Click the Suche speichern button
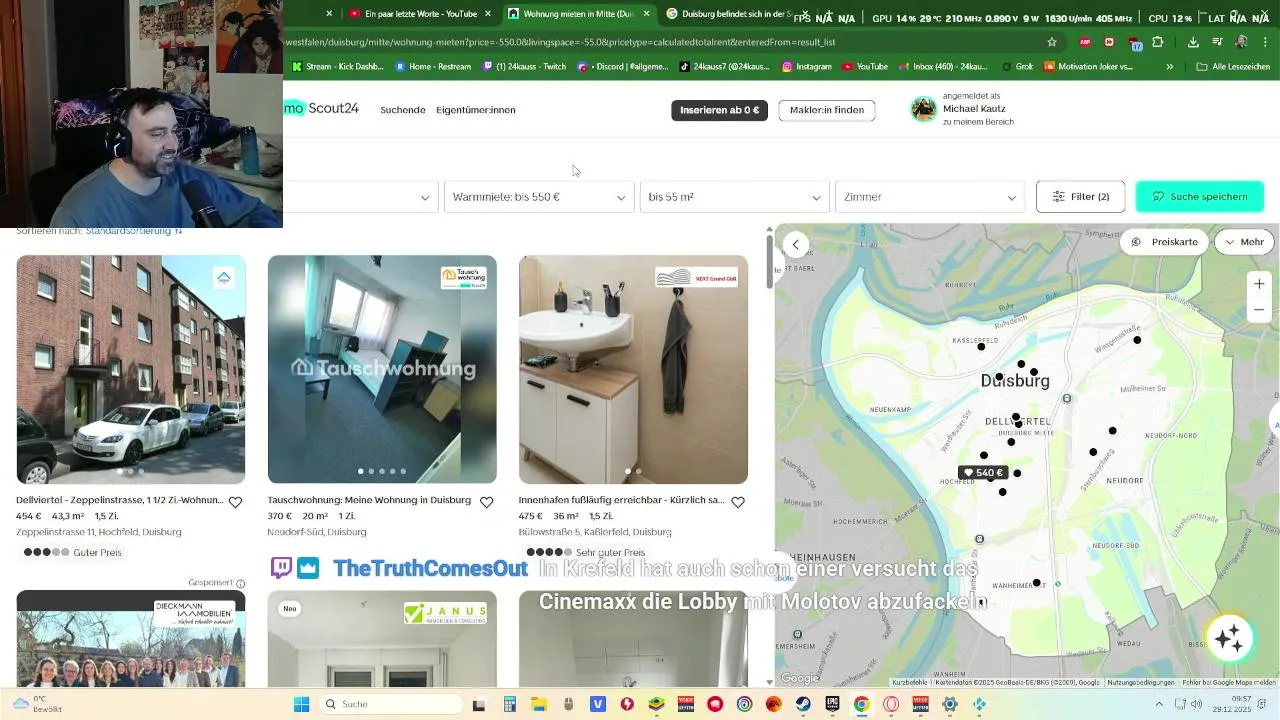The width and height of the screenshot is (1280, 720). [1200, 197]
